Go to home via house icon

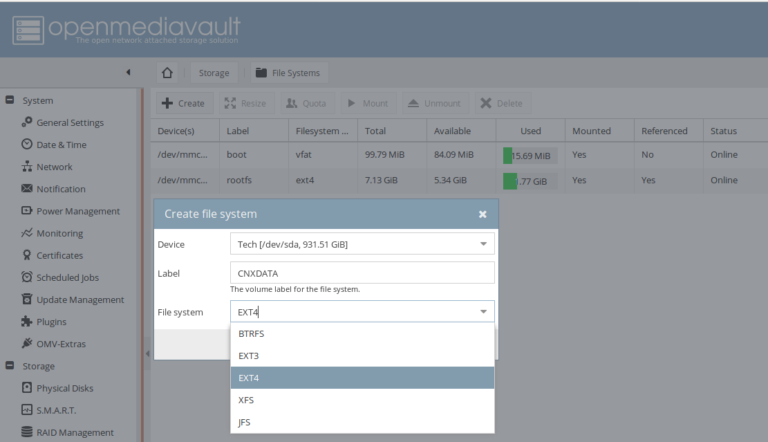pos(167,73)
